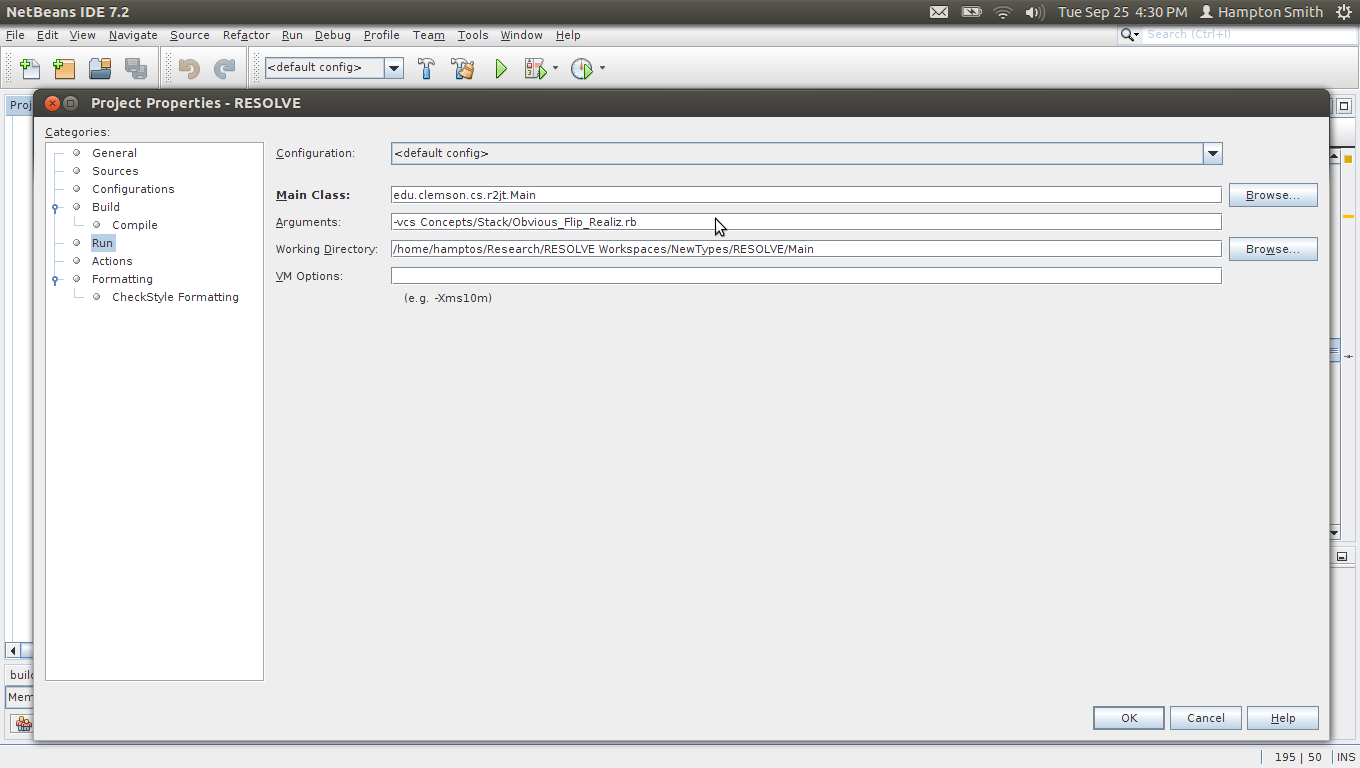The width and height of the screenshot is (1360, 768).
Task: Open the Navigate menu
Action: (133, 35)
